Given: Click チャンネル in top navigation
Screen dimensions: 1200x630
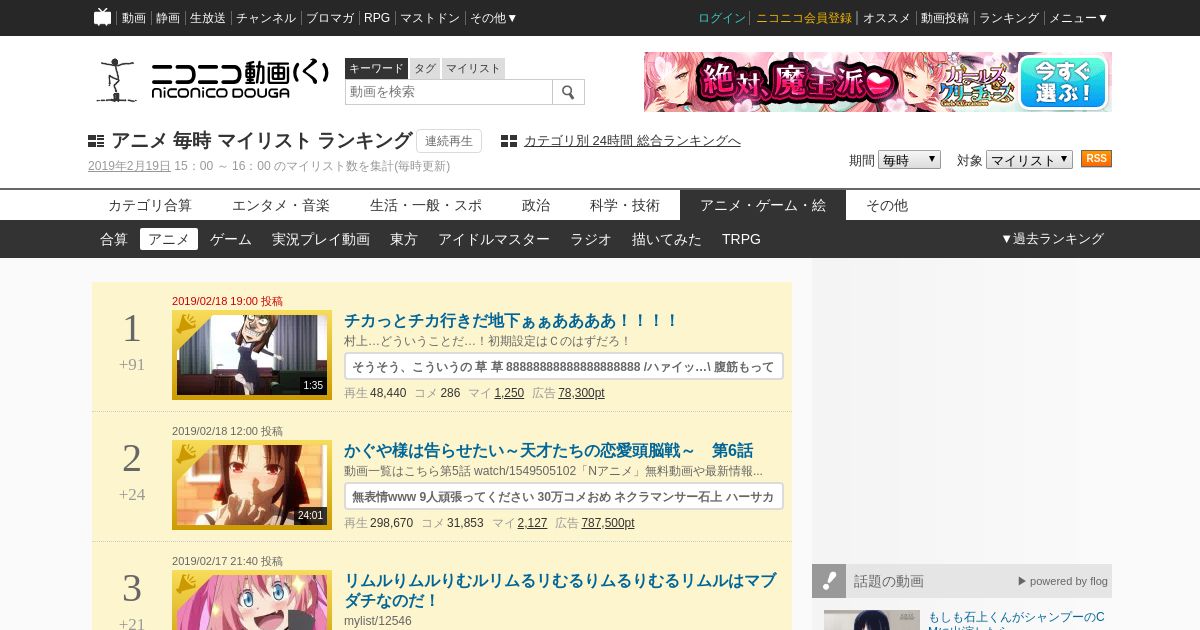Looking at the screenshot, I should click(x=266, y=18).
